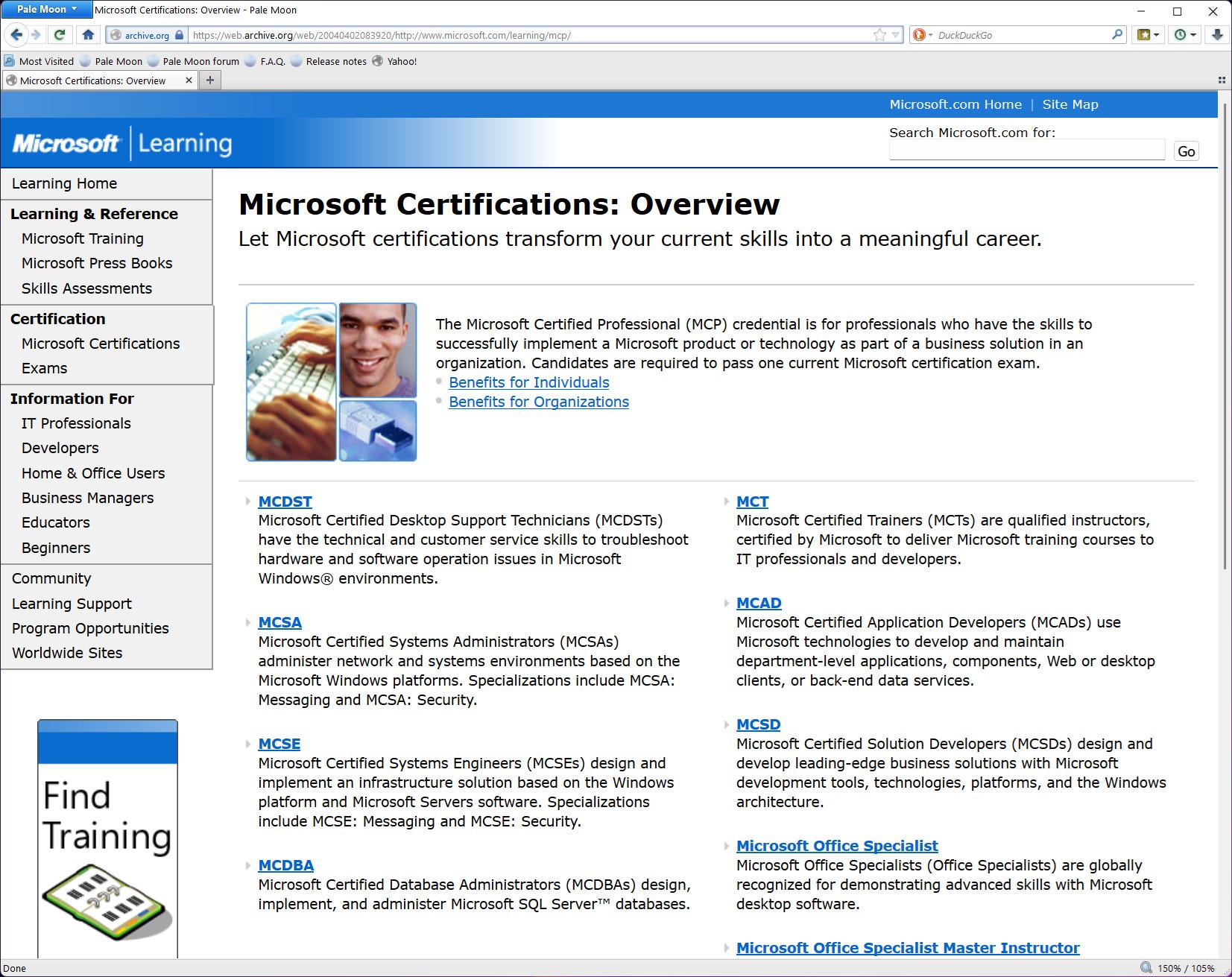Open Benefits for Individuals link
This screenshot has width=1232, height=977.
pos(528,382)
